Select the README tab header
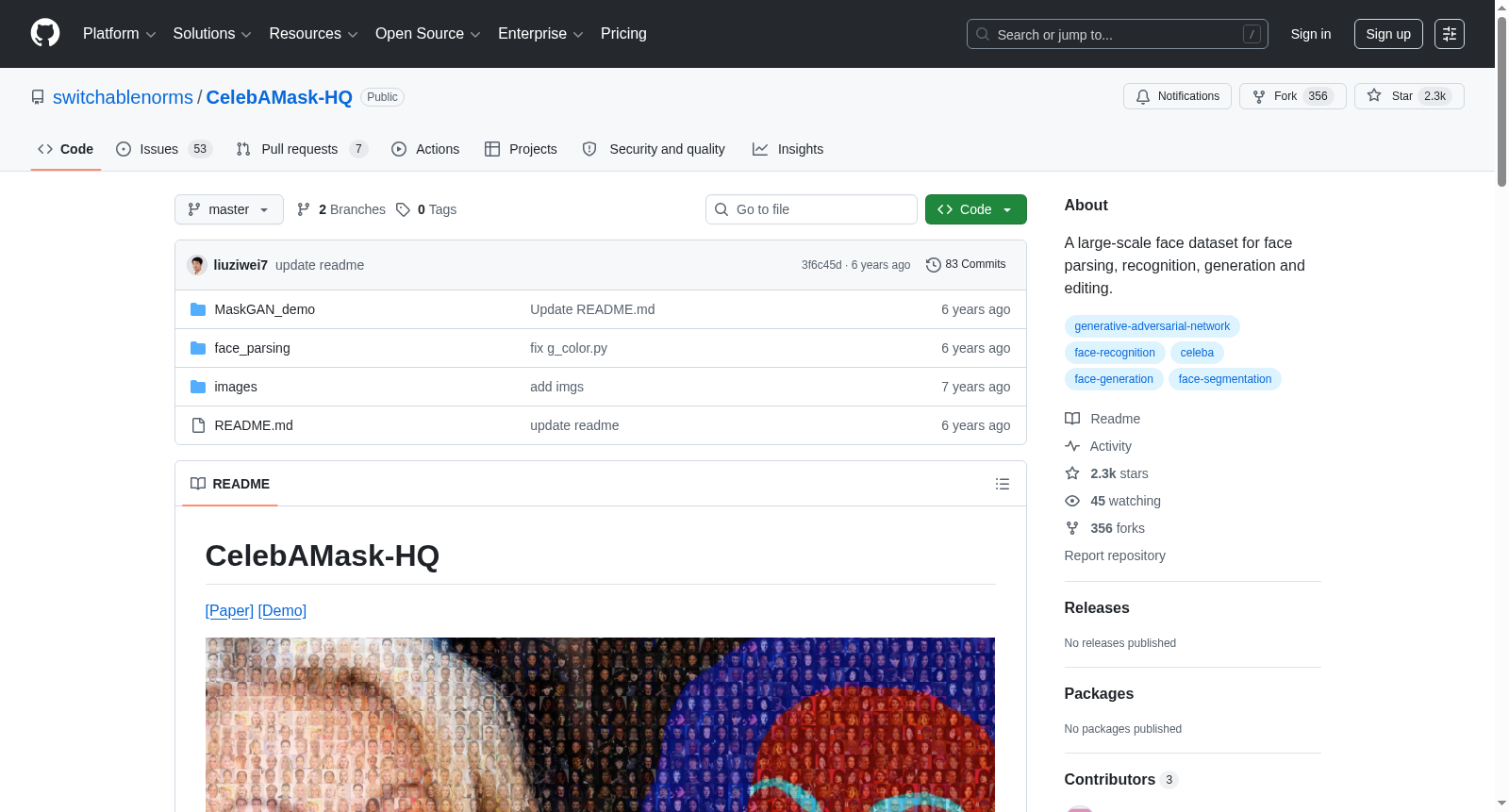The width and height of the screenshot is (1509, 812). point(230,484)
